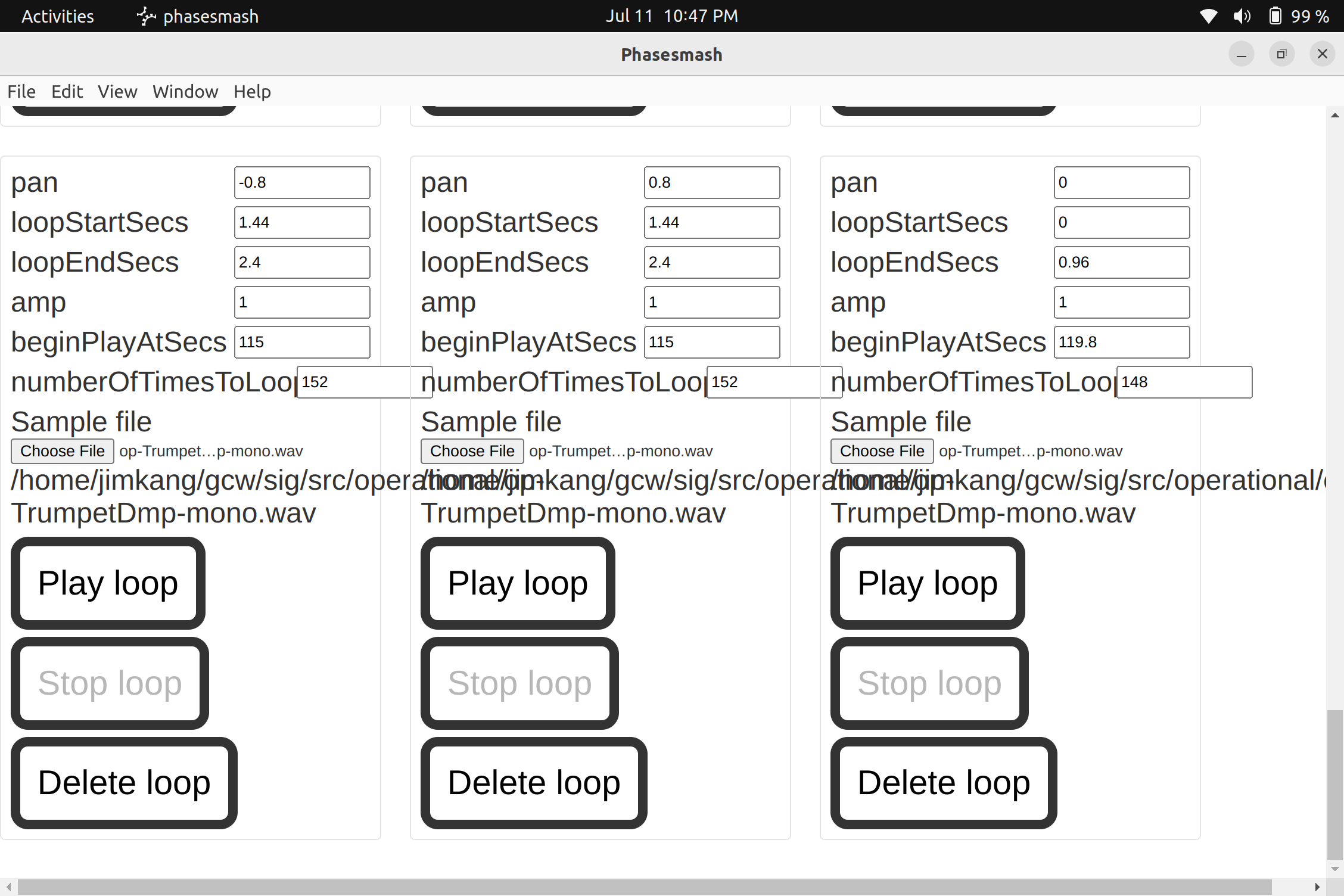This screenshot has height=896, width=1344.
Task: Open the Wi-Fi network status icon
Action: (x=1208, y=16)
